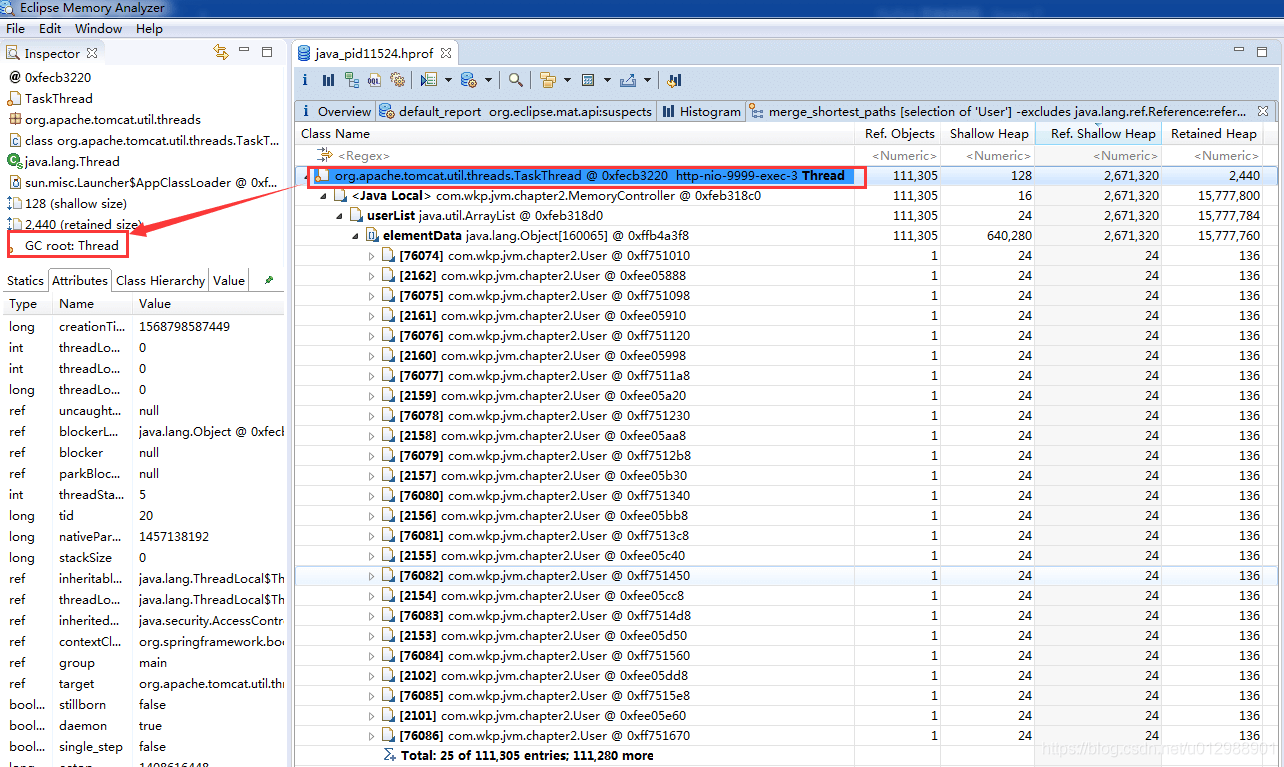Switch to default_report suspects tab
1284x767 pixels.
click(516, 112)
